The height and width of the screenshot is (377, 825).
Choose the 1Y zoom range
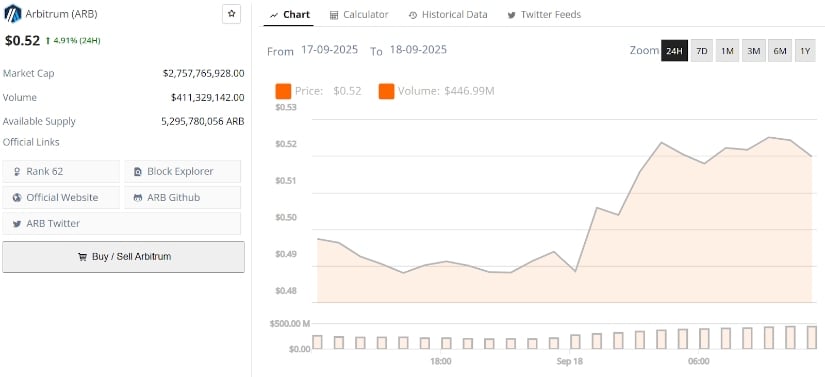point(805,51)
